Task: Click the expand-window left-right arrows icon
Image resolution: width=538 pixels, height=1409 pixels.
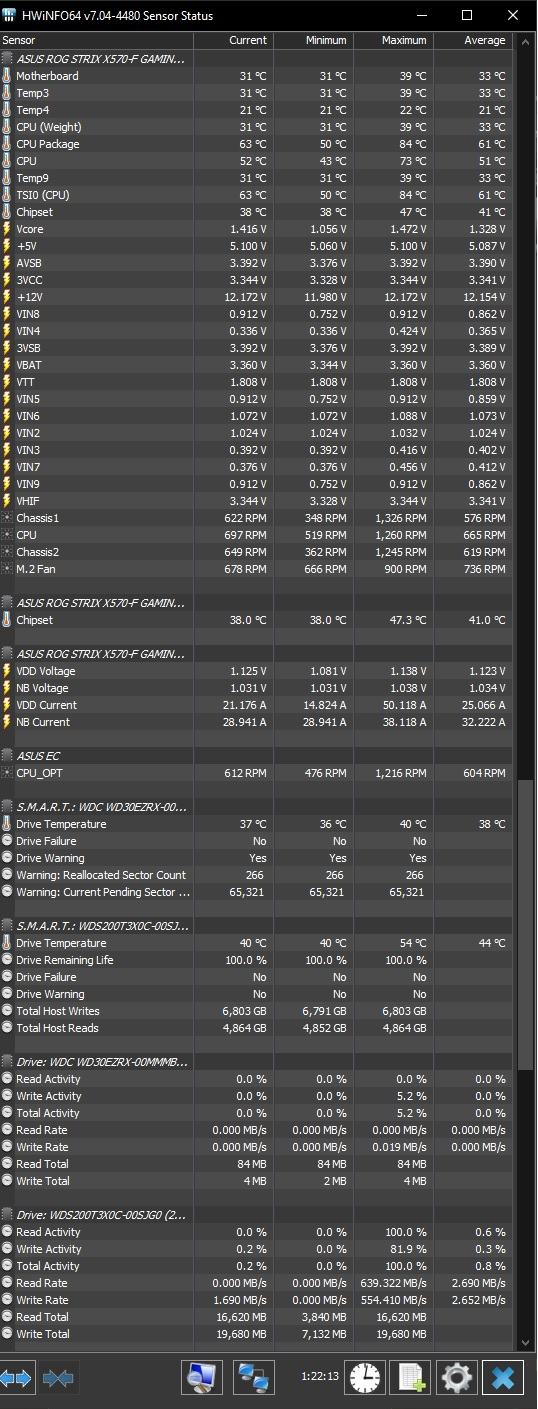Action: tap(16, 1378)
